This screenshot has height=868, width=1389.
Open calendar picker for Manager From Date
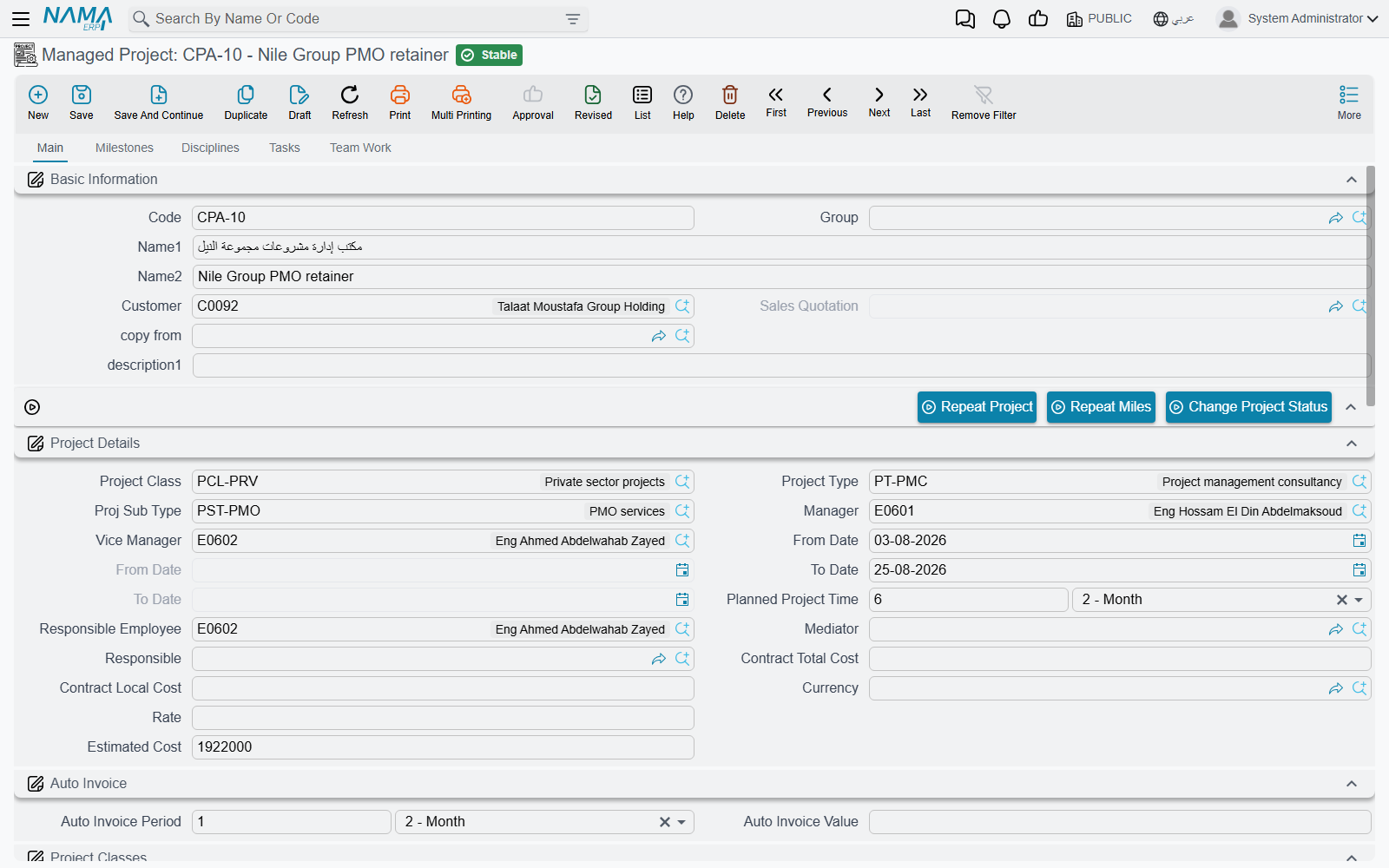pyautogui.click(x=1359, y=541)
